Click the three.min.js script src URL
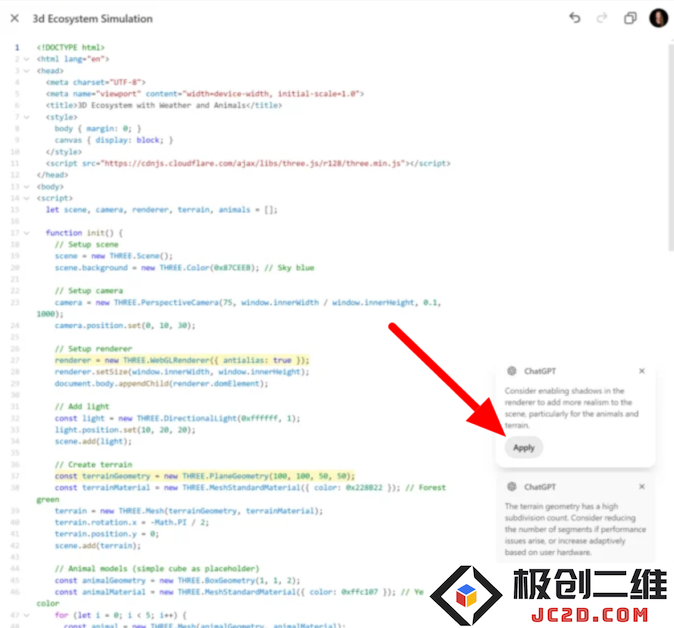This screenshot has height=628, width=674. (254, 163)
